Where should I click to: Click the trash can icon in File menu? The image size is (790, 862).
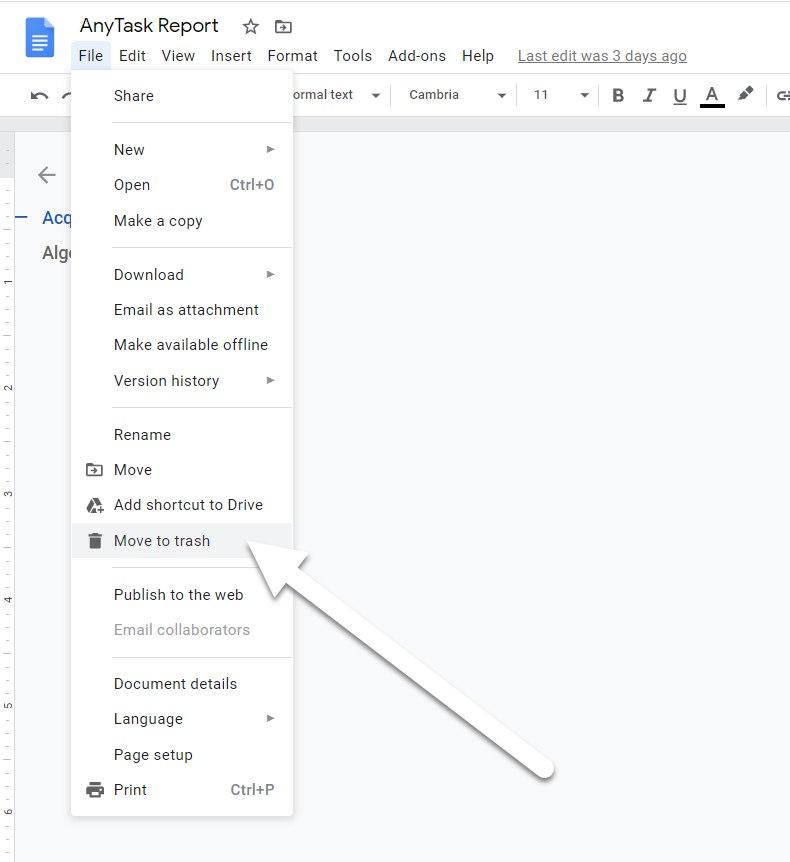tap(95, 540)
